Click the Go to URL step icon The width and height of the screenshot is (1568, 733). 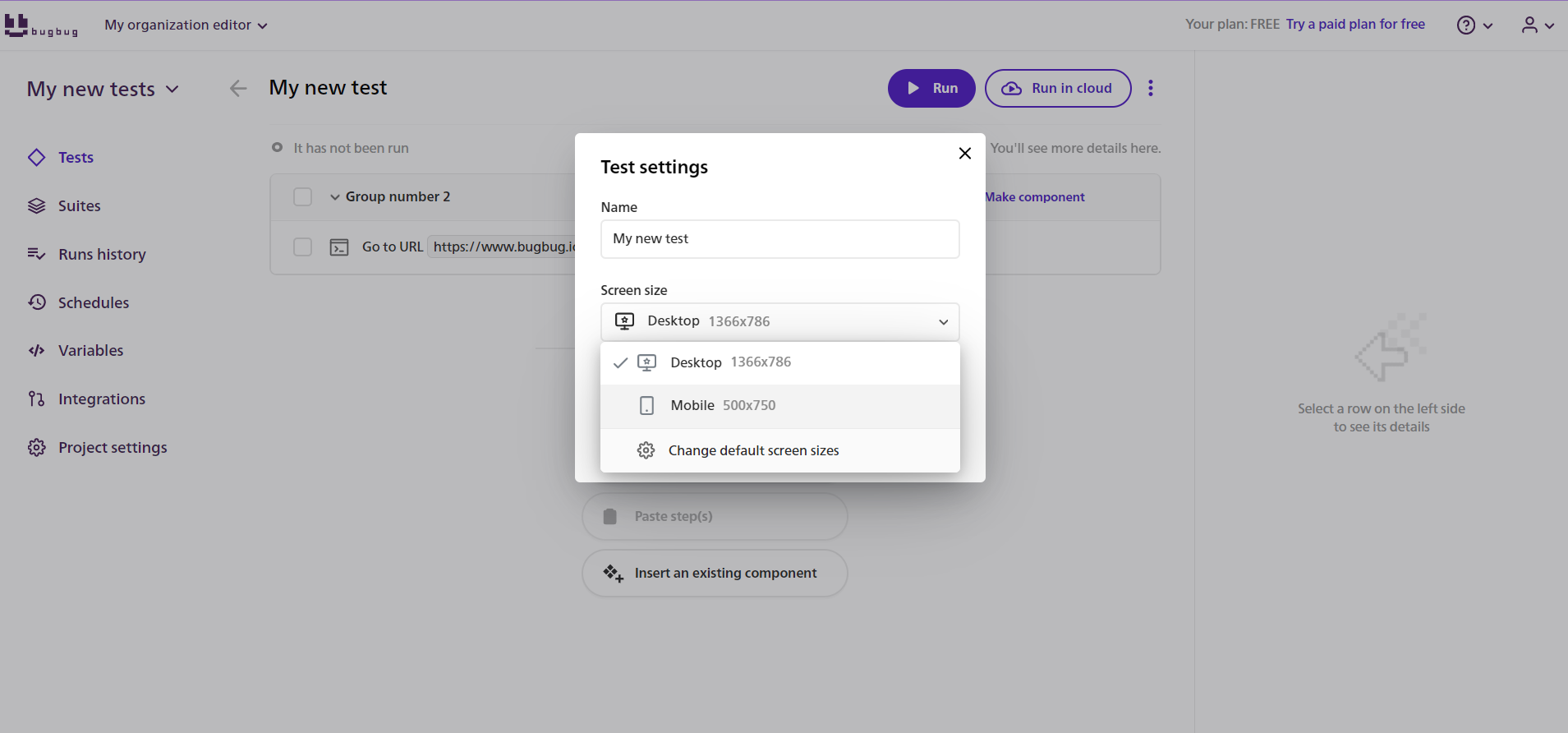coord(339,247)
